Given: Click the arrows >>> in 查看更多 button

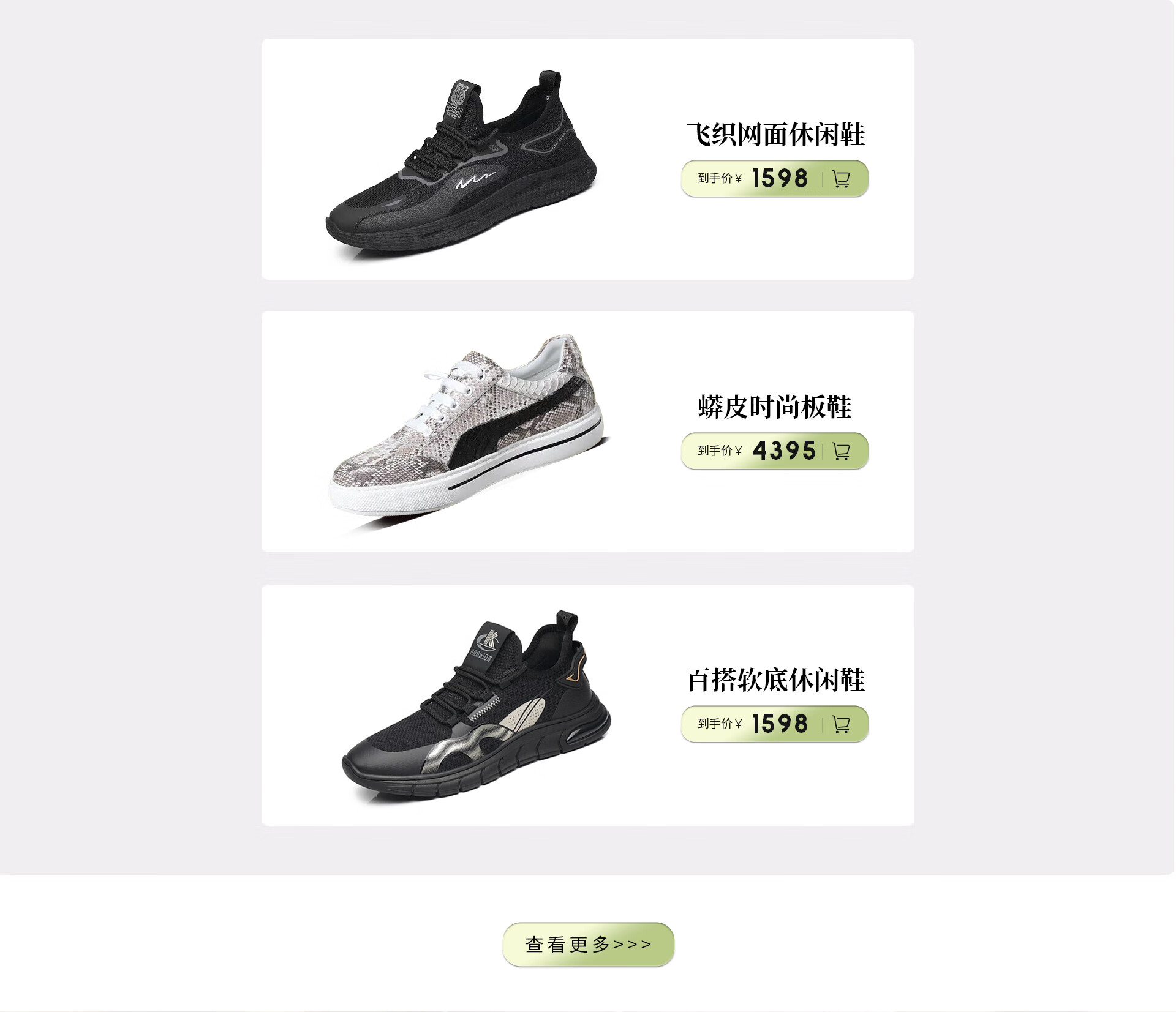Looking at the screenshot, I should pos(633,945).
